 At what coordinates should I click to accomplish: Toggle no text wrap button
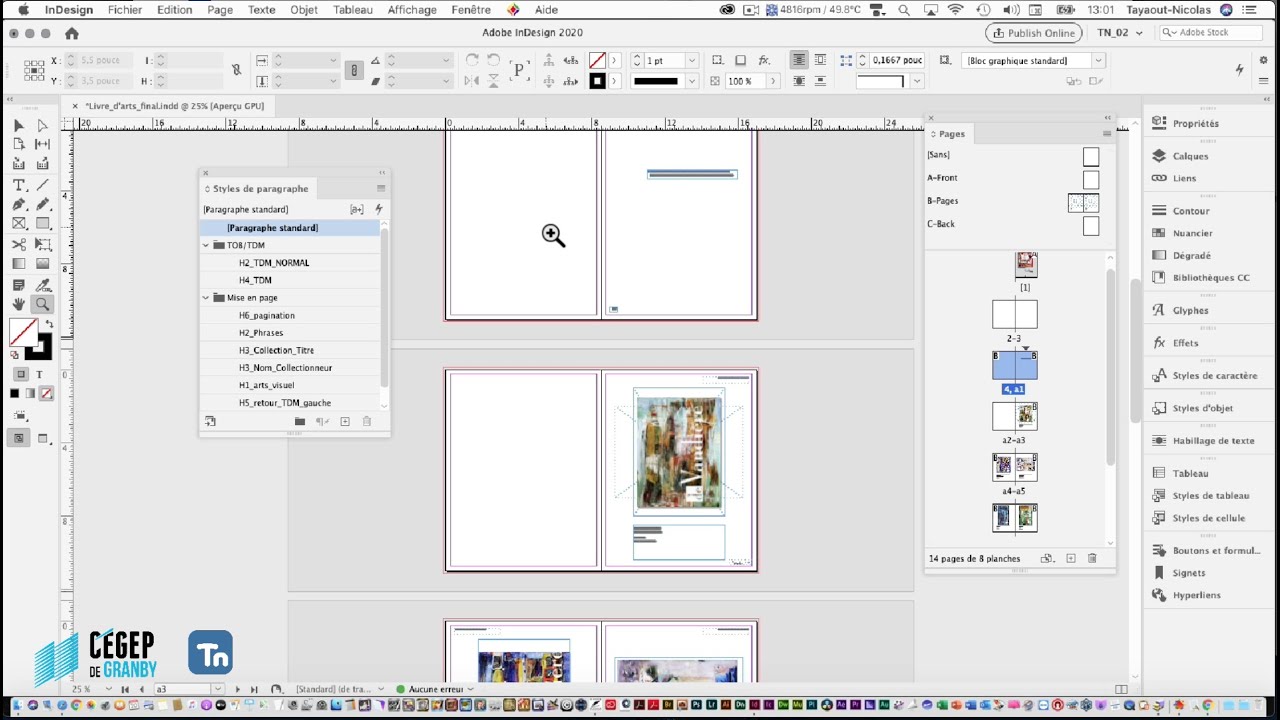798,60
